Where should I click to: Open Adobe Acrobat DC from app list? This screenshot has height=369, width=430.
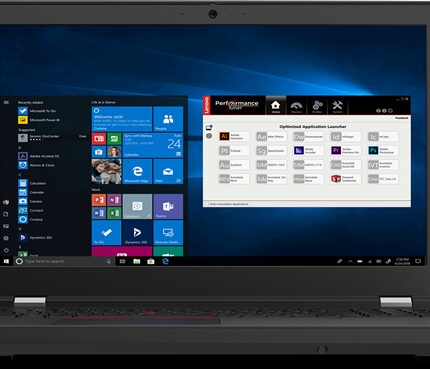pos(39,156)
